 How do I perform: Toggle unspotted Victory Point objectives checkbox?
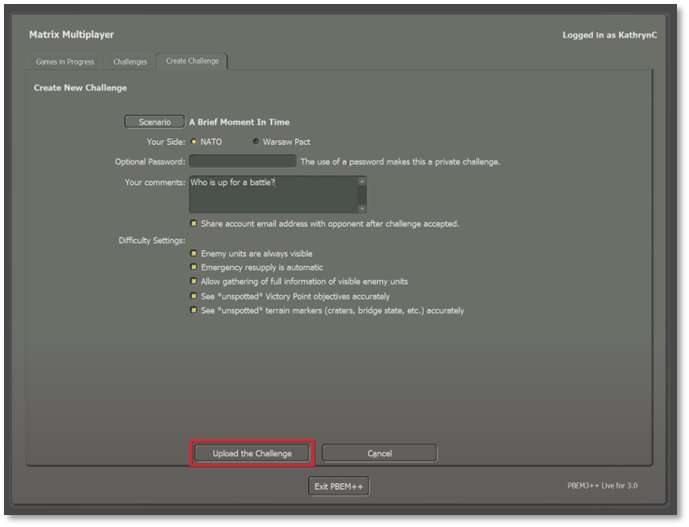click(194, 296)
